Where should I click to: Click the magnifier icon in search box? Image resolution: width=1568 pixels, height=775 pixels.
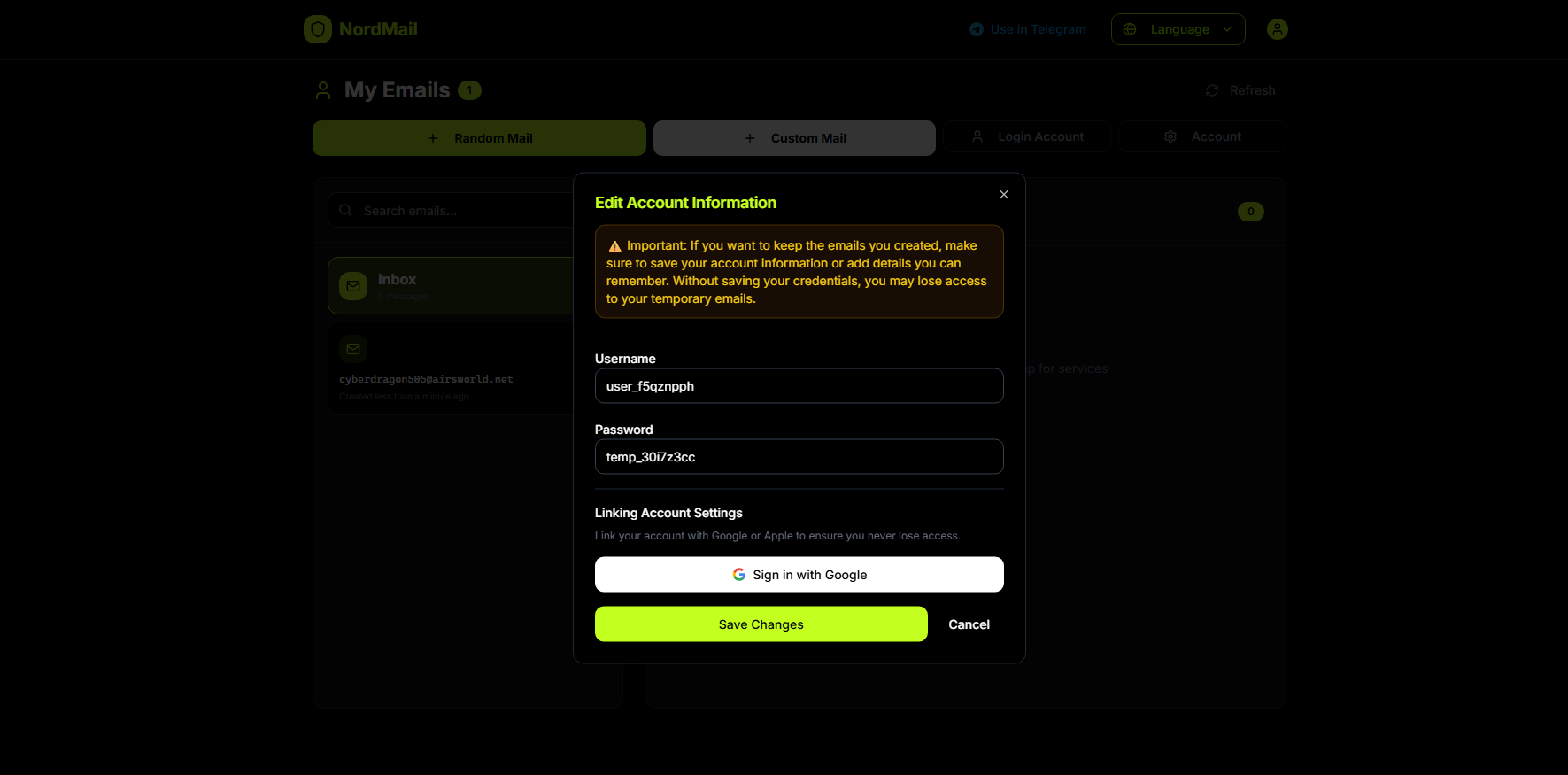346,210
